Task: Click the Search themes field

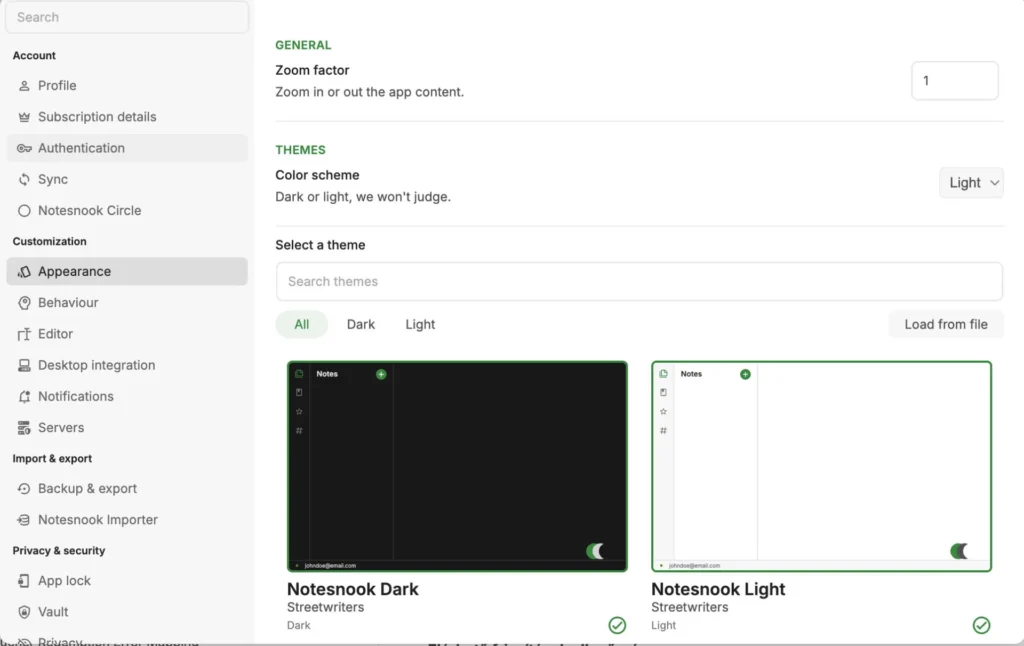Action: (639, 282)
